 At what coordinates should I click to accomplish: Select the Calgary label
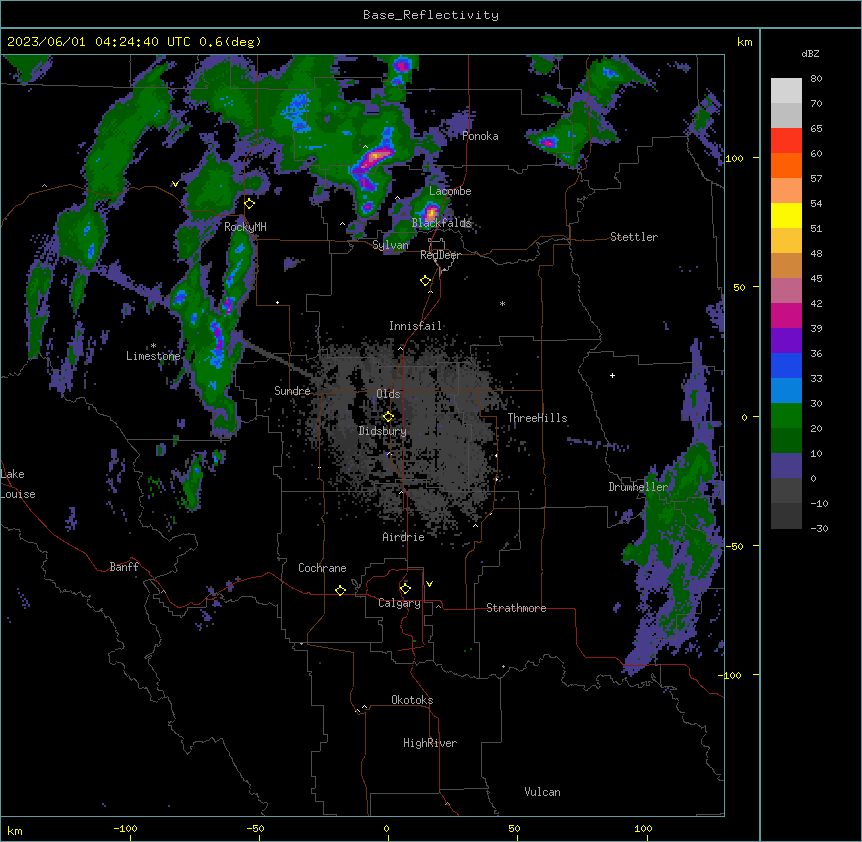click(x=399, y=603)
